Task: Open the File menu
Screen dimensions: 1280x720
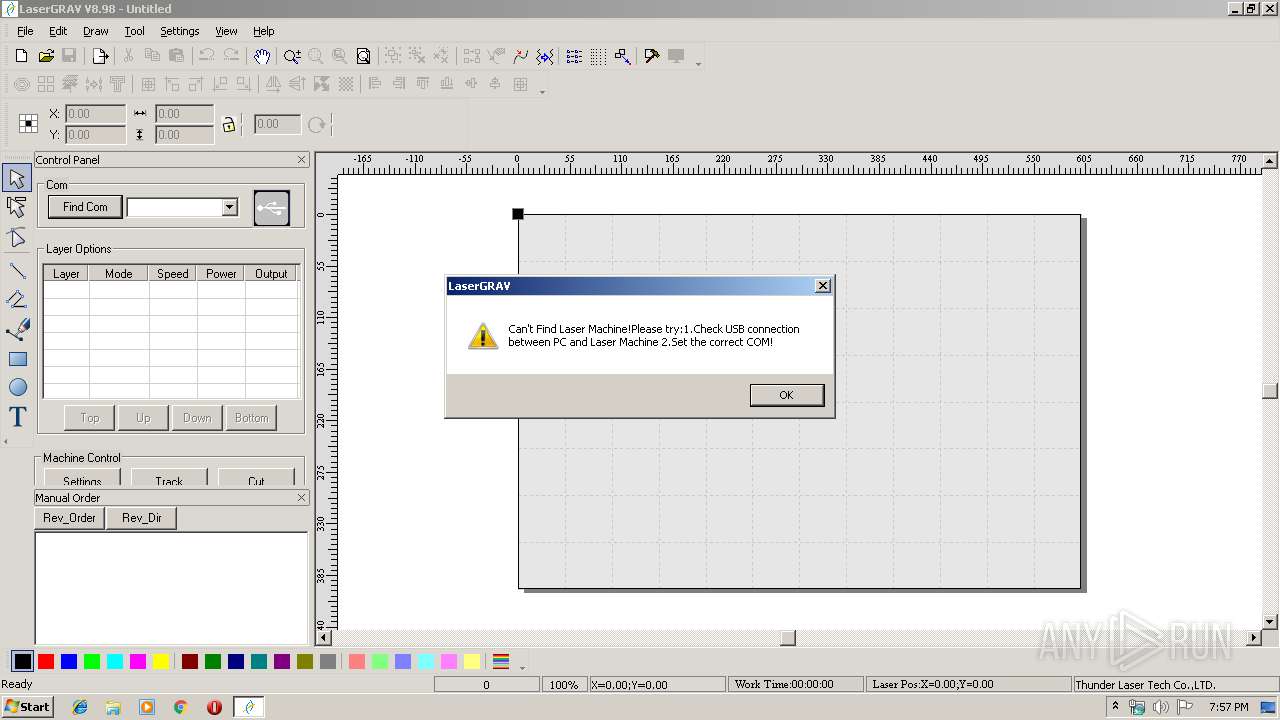Action: tap(25, 31)
